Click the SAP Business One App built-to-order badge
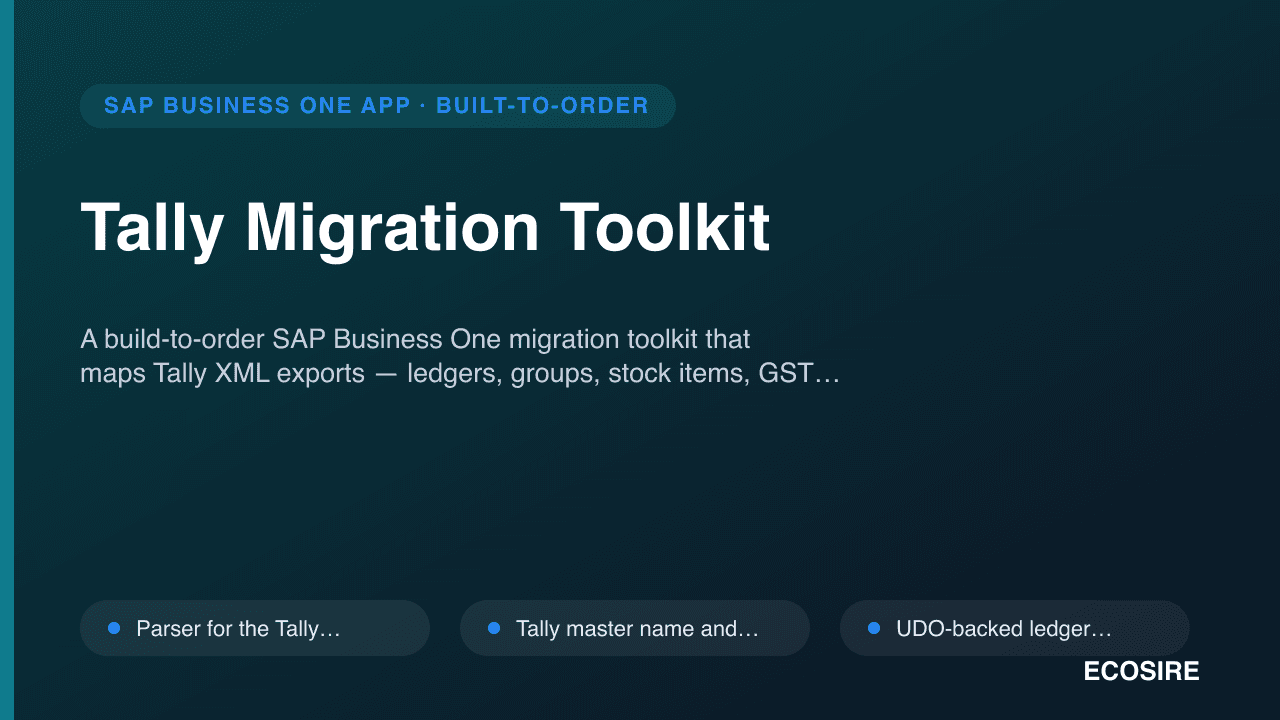 pos(377,106)
